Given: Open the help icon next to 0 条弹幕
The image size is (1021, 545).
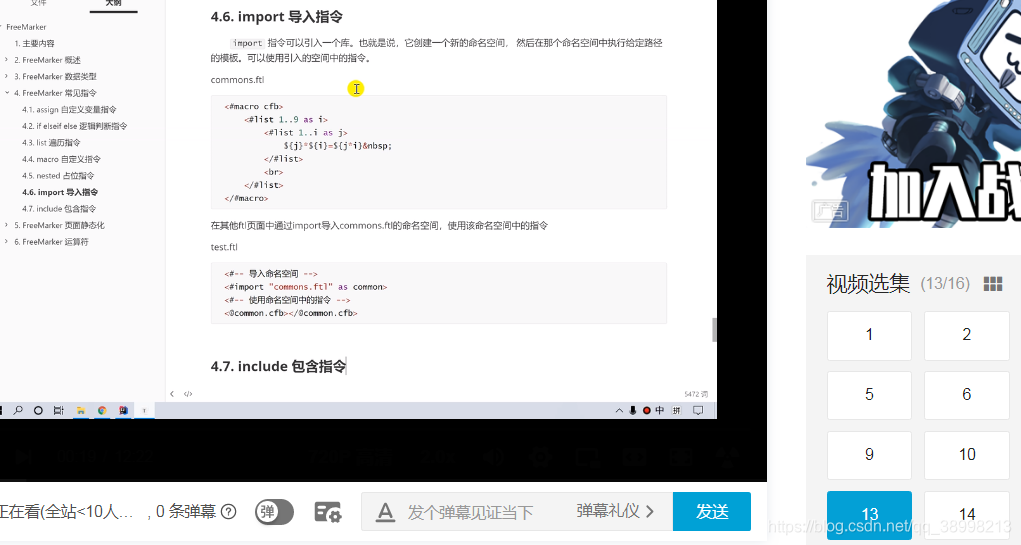Looking at the screenshot, I should coord(229,512).
